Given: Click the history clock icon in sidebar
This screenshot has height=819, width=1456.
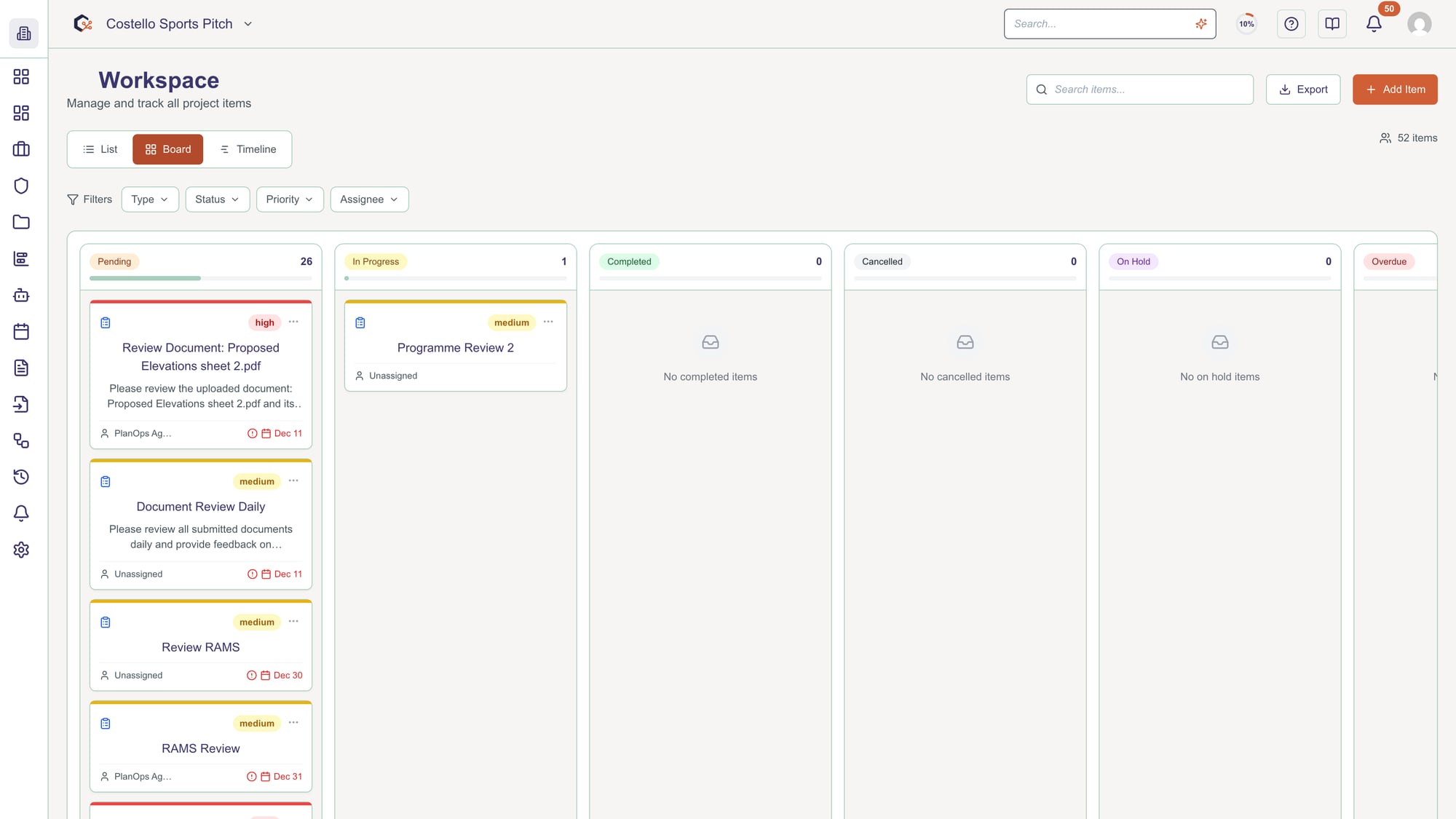Looking at the screenshot, I should coord(21,477).
